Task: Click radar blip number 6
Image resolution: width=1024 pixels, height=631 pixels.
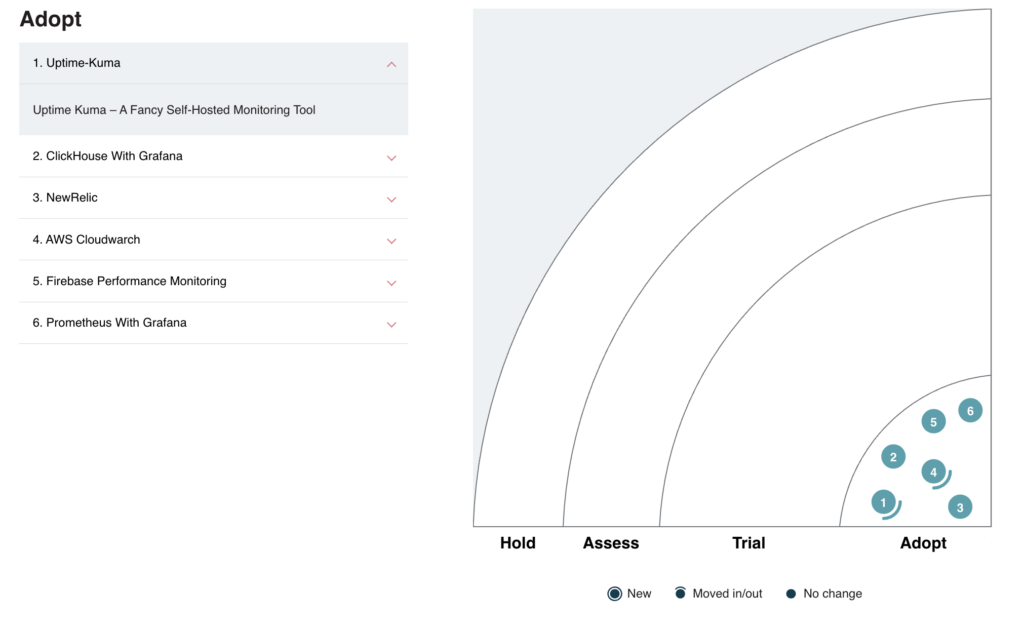Action: [x=970, y=410]
